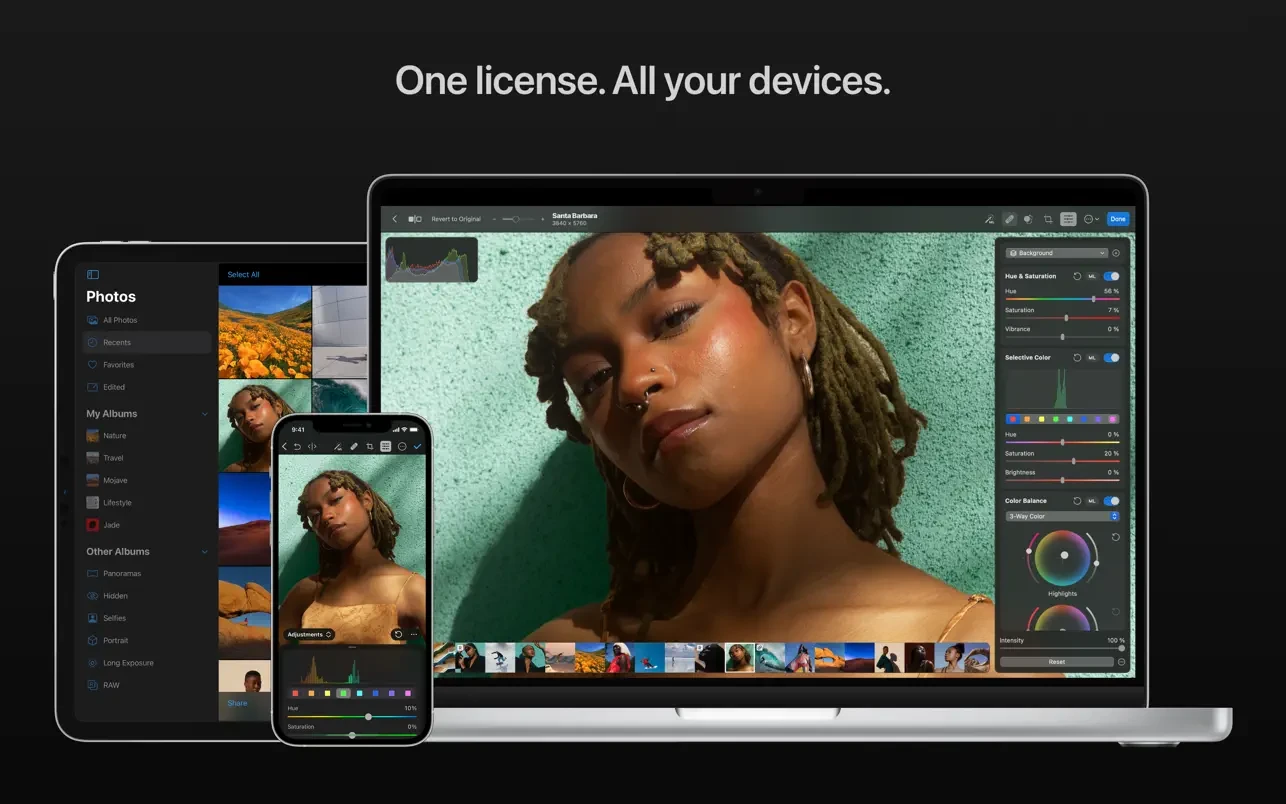1286x804 pixels.
Task: Open the Adjustments panel icon
Action: point(1068,219)
